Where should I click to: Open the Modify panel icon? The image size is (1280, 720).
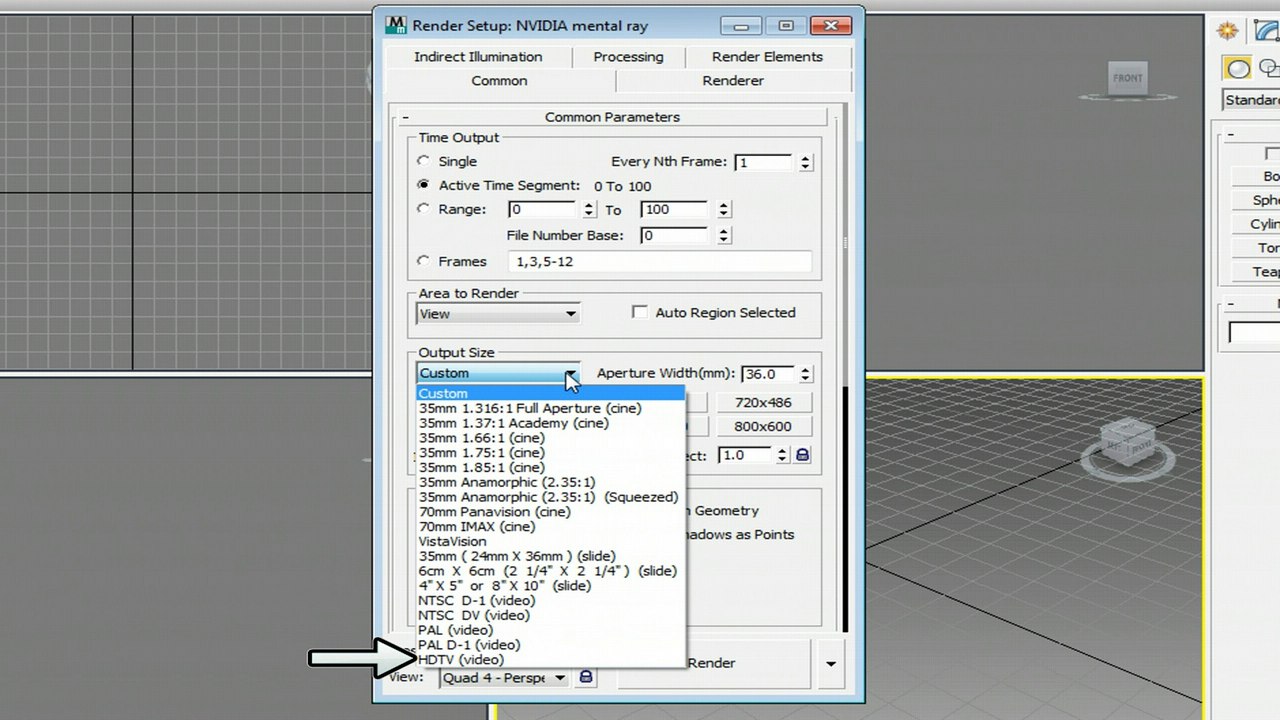[1267, 31]
